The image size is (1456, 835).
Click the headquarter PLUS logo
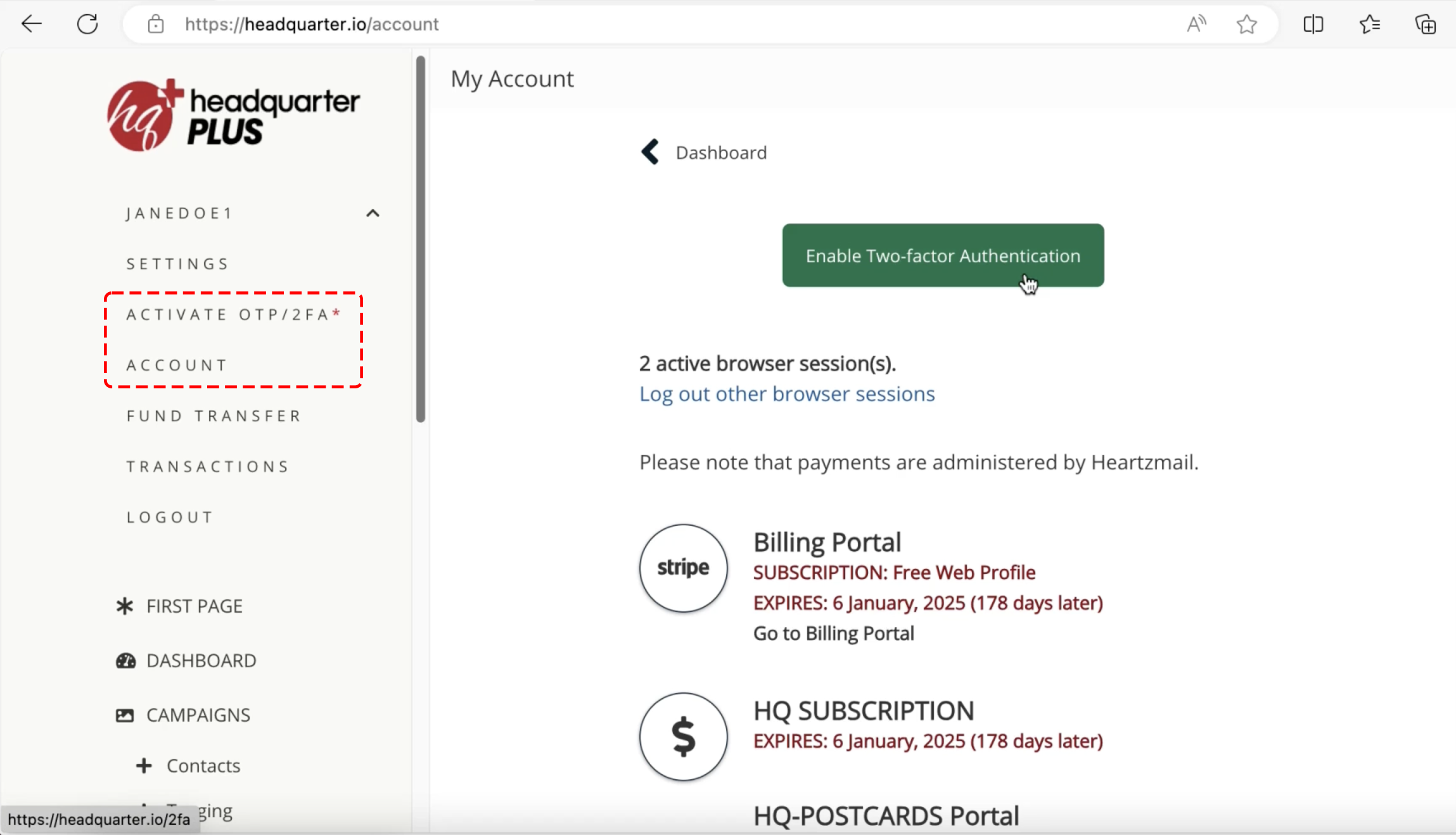[x=233, y=115]
